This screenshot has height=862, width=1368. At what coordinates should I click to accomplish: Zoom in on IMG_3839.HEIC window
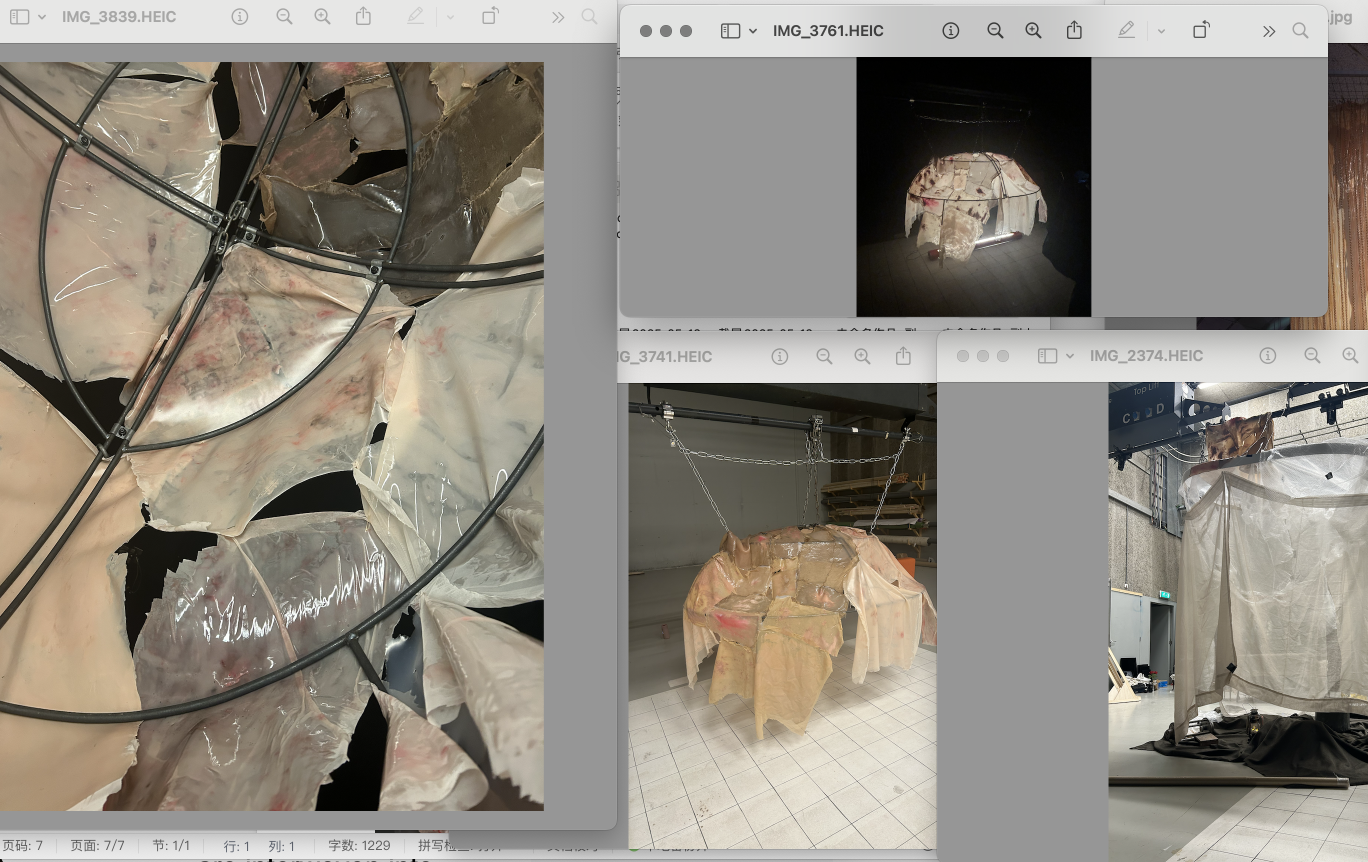pyautogui.click(x=322, y=17)
